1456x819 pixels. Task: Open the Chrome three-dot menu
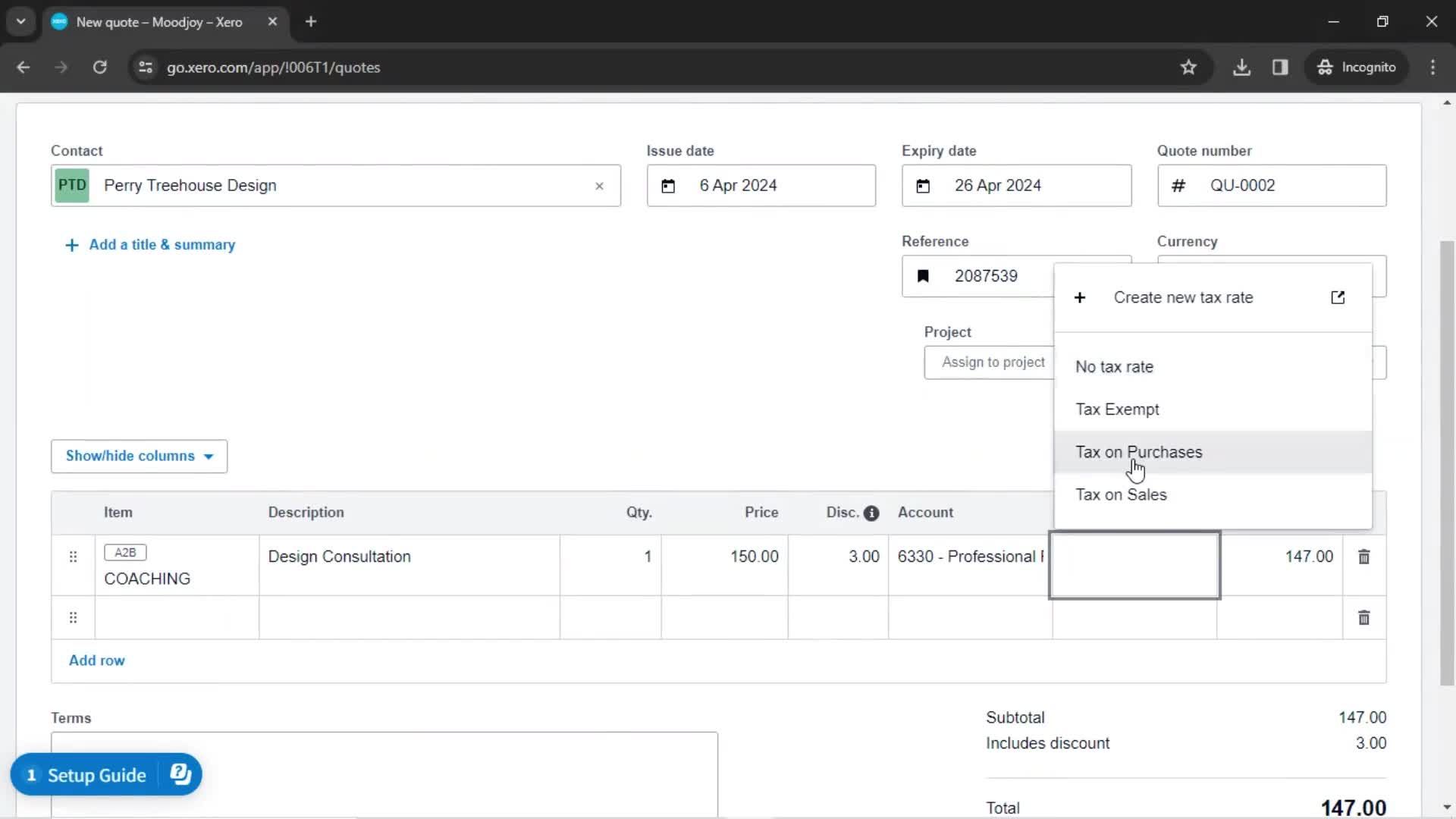point(1432,67)
